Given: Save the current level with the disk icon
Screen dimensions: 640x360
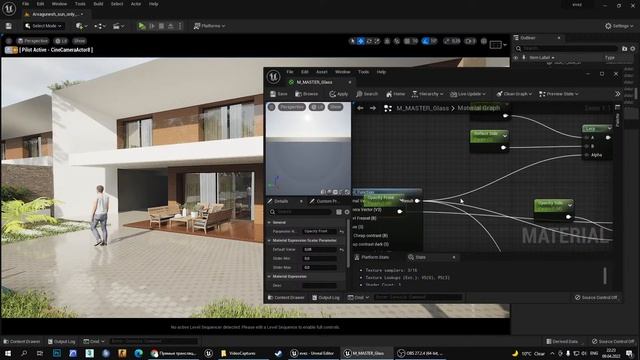Looking at the screenshot, I should click(9, 26).
